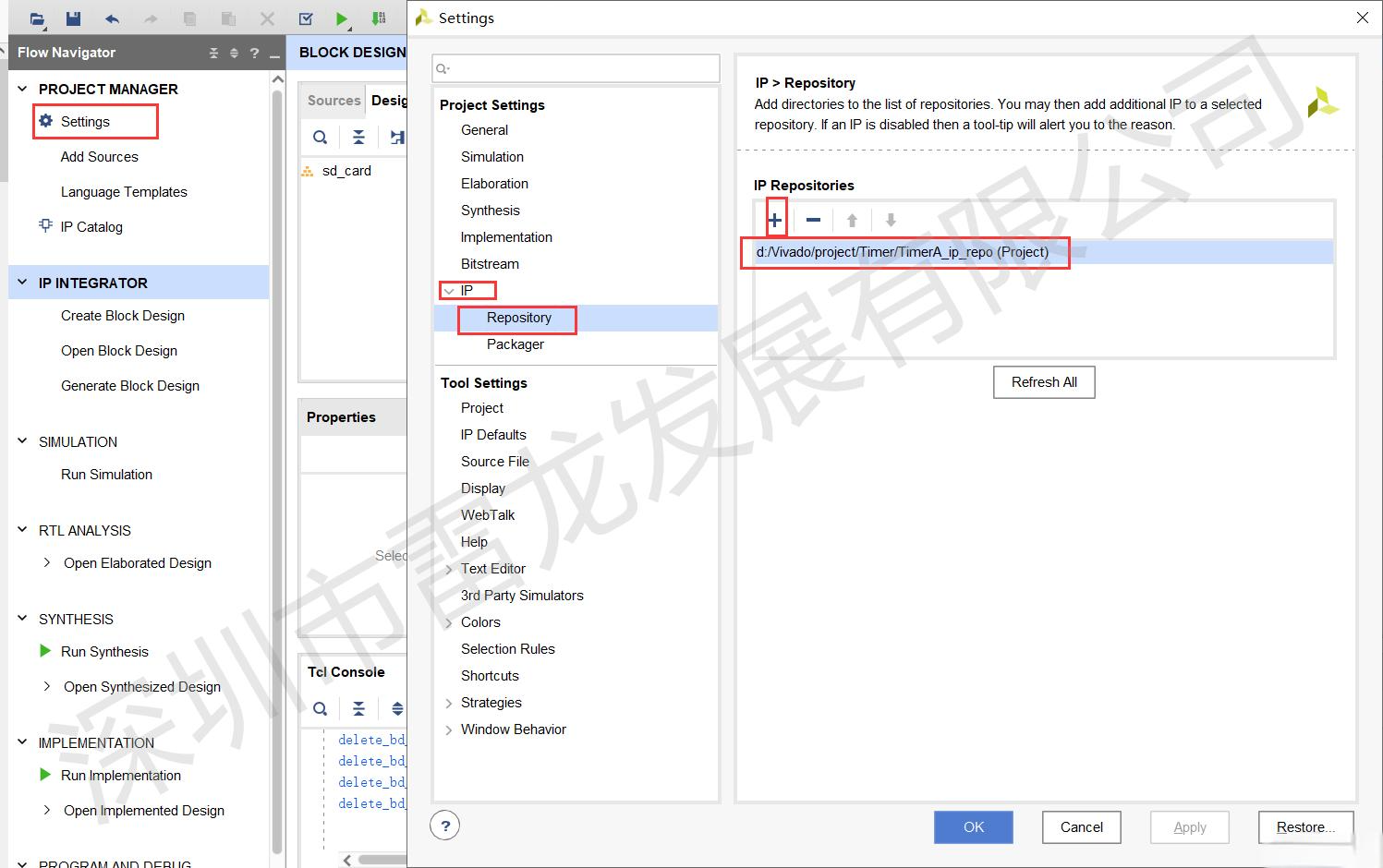Minimize the Flow Navigator panel

click(274, 55)
